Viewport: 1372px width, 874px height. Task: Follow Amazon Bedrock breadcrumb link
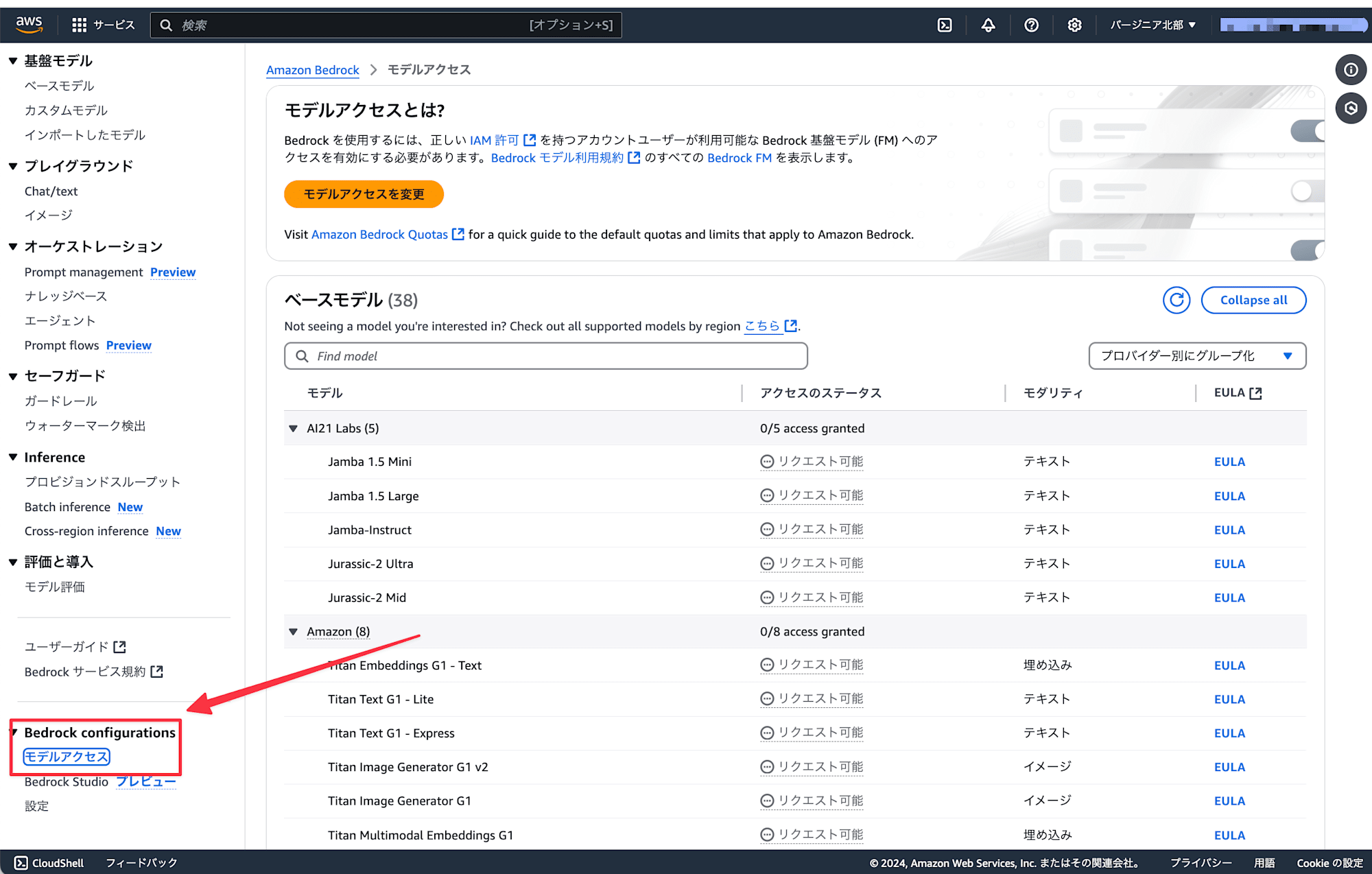pyautogui.click(x=312, y=70)
